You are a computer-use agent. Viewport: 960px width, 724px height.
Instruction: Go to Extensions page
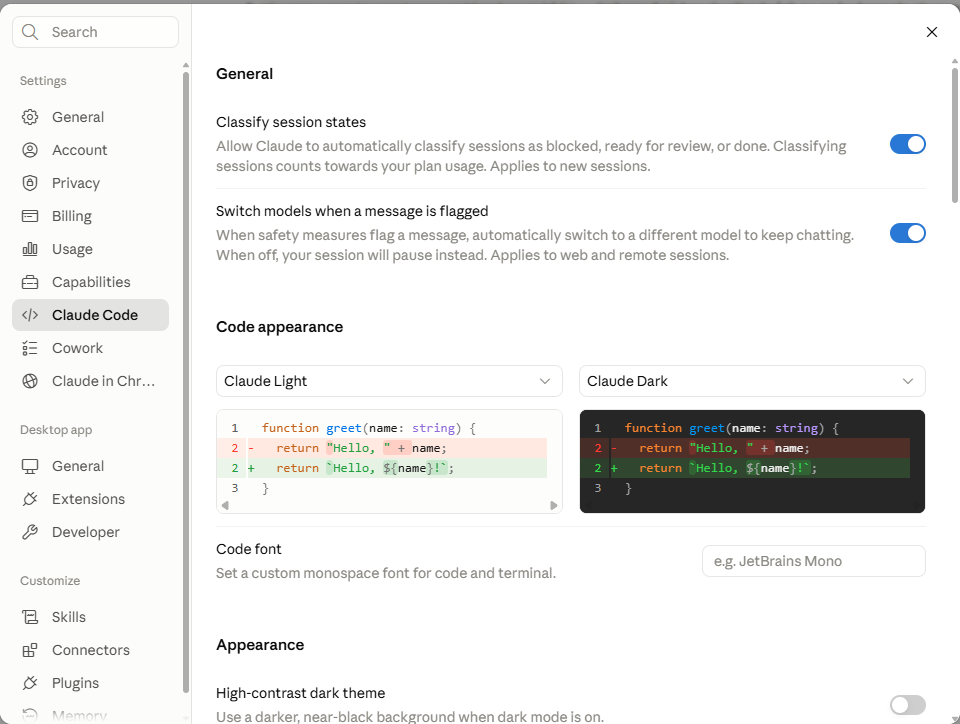tap(91, 499)
